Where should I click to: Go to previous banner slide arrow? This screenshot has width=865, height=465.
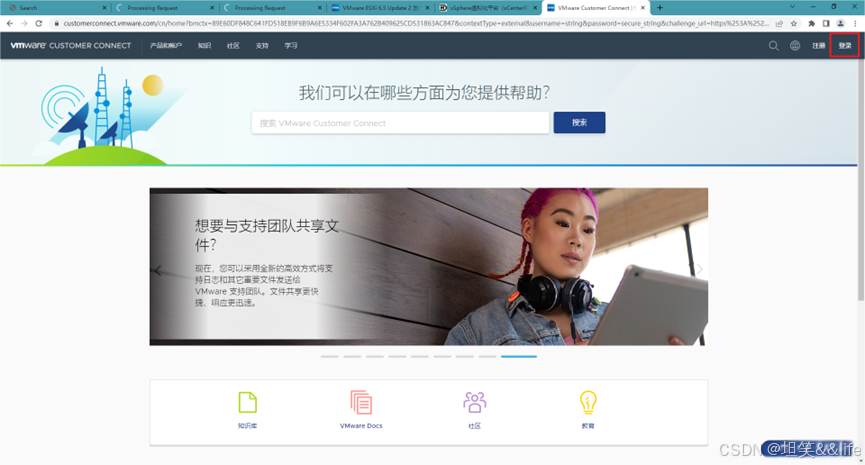pyautogui.click(x=158, y=270)
